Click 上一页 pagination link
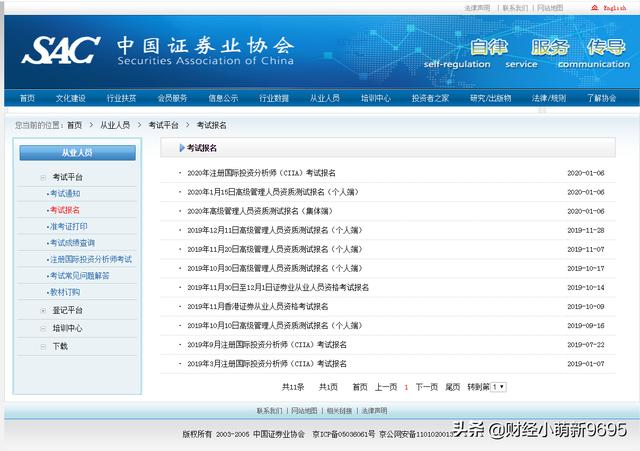The image size is (640, 451). [x=386, y=387]
